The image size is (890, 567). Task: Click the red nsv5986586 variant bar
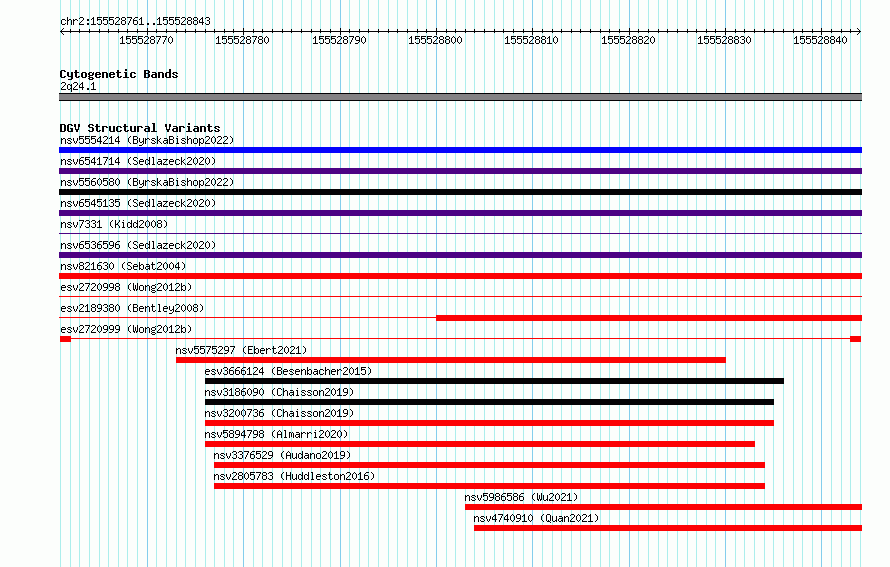coord(664,507)
